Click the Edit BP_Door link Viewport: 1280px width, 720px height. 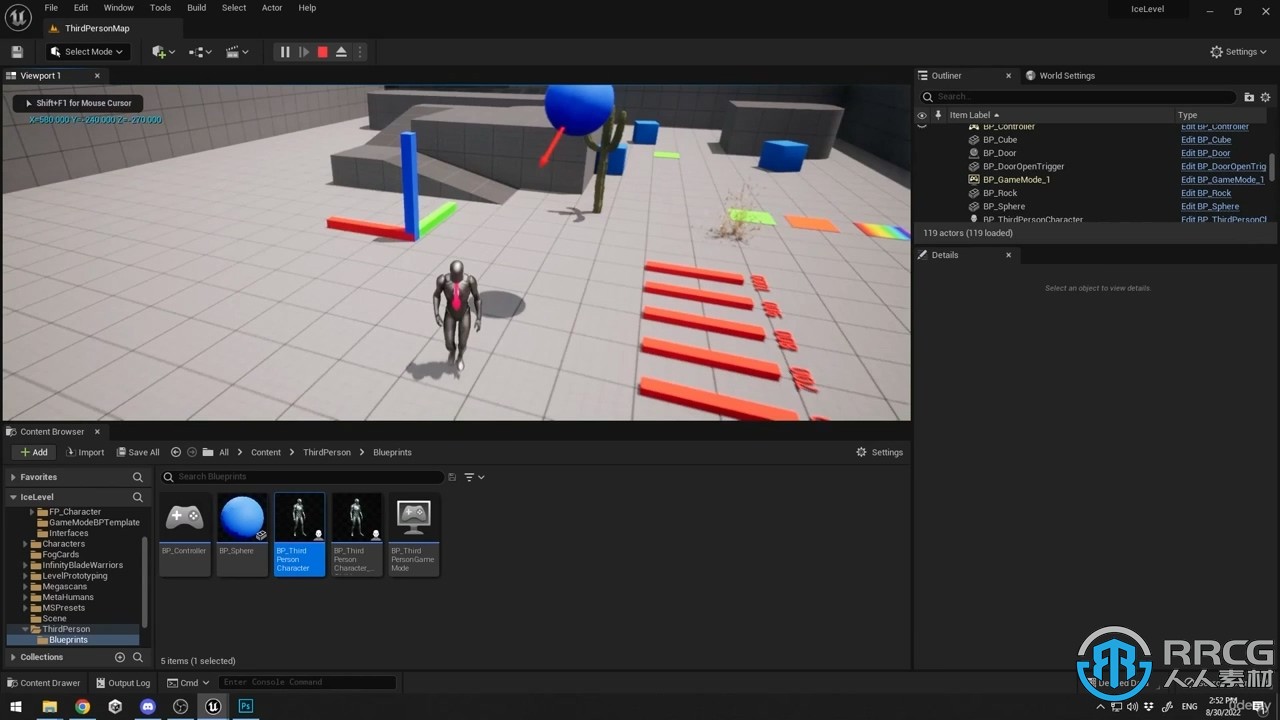coord(1206,153)
